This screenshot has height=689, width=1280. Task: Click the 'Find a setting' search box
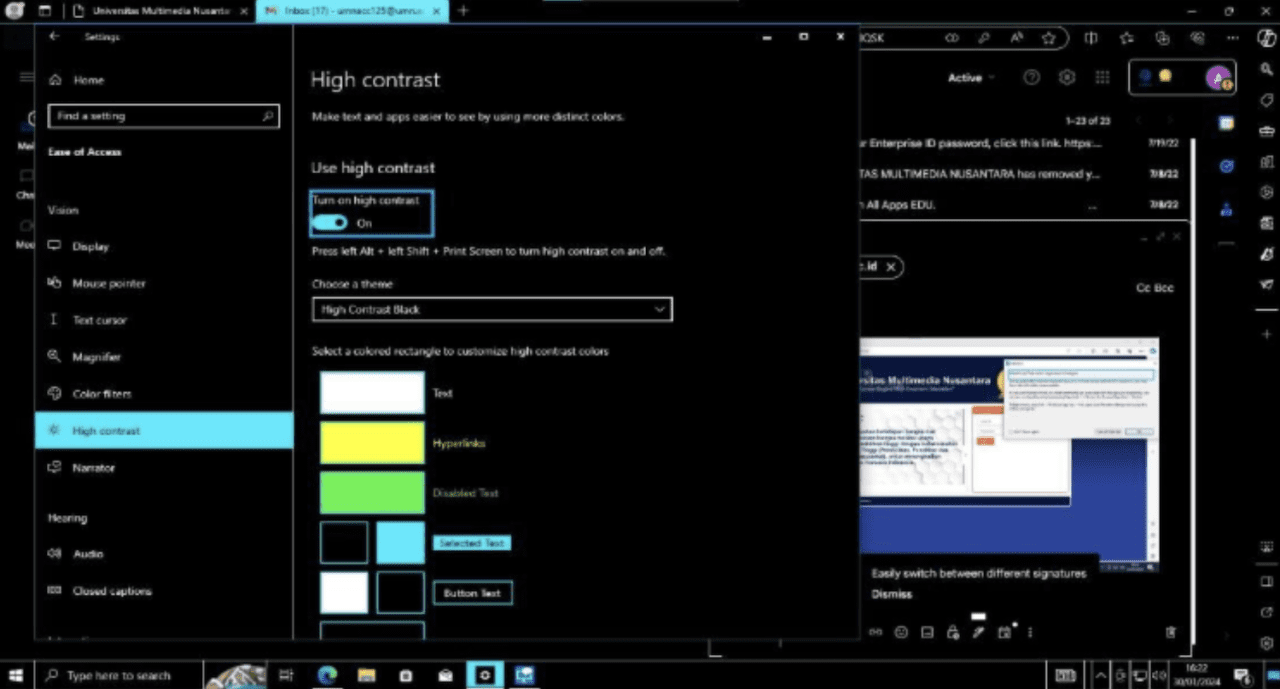(x=163, y=116)
